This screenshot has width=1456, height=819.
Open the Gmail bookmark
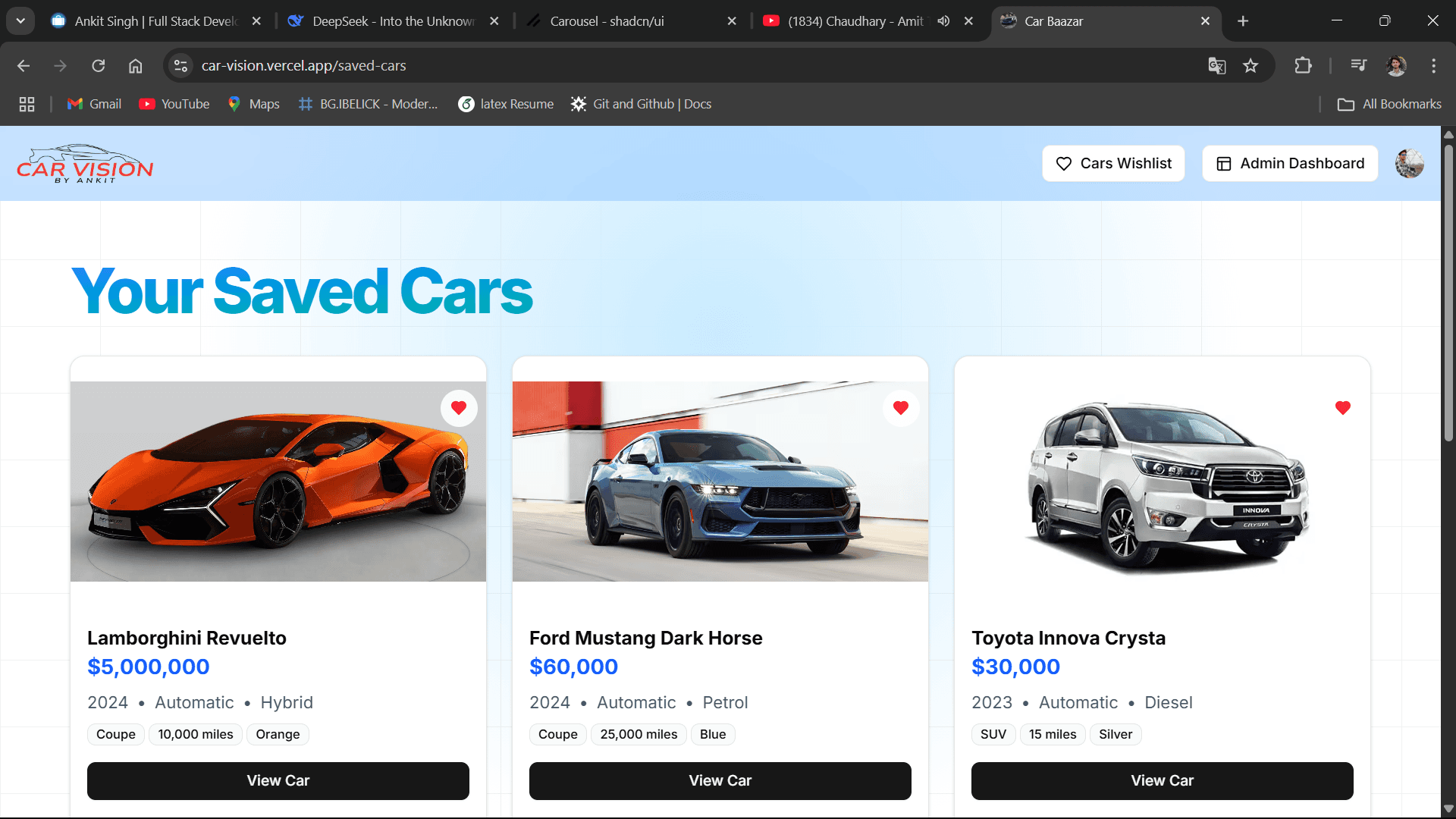click(94, 104)
